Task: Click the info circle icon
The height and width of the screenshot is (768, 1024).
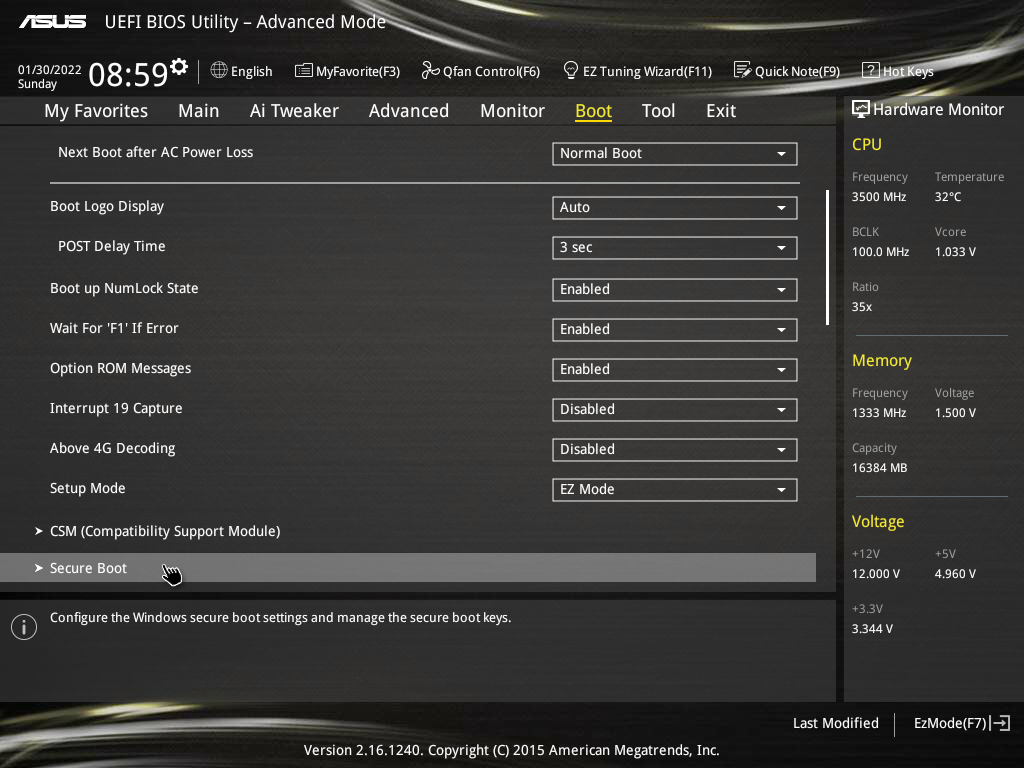Action: [24, 627]
